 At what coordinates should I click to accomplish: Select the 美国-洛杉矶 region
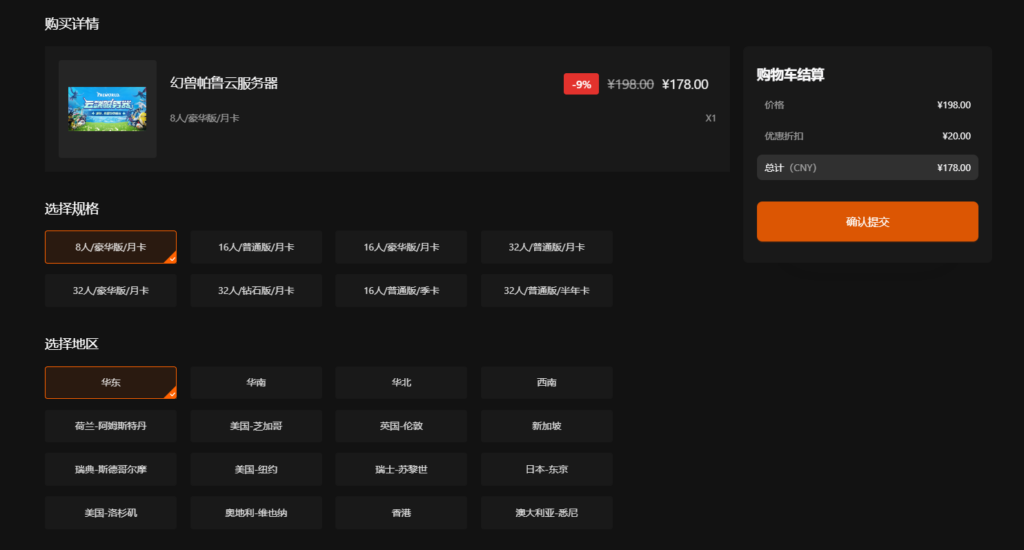111,513
